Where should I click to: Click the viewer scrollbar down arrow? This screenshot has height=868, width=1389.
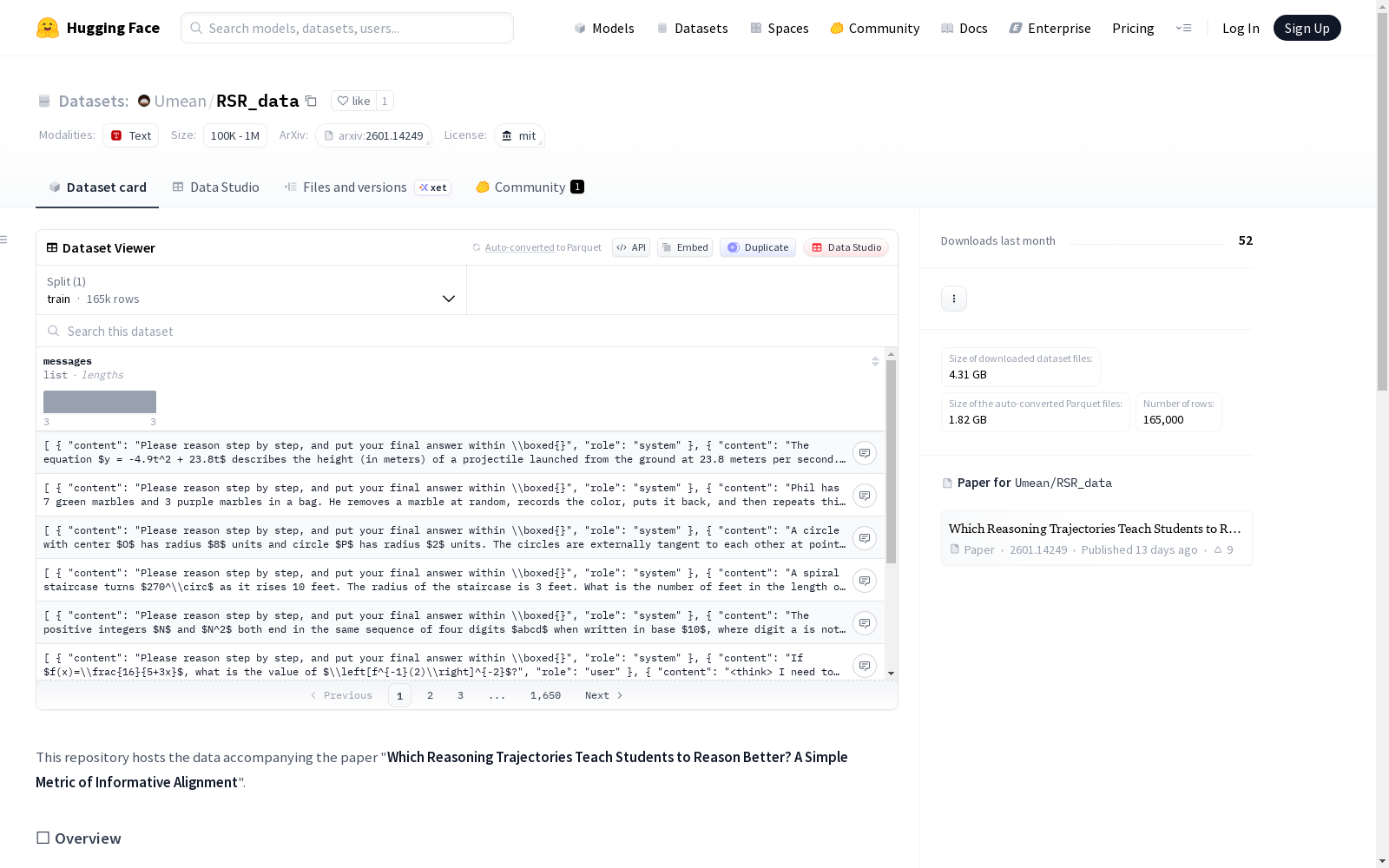pos(891,674)
